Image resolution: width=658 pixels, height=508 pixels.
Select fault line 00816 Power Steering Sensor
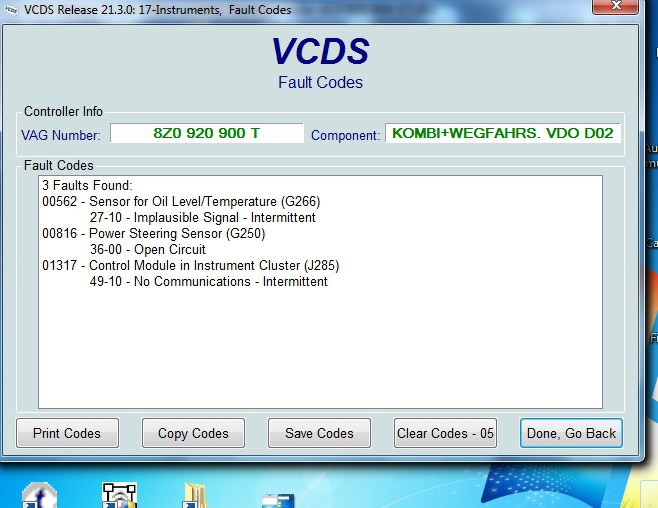pyautogui.click(x=154, y=233)
